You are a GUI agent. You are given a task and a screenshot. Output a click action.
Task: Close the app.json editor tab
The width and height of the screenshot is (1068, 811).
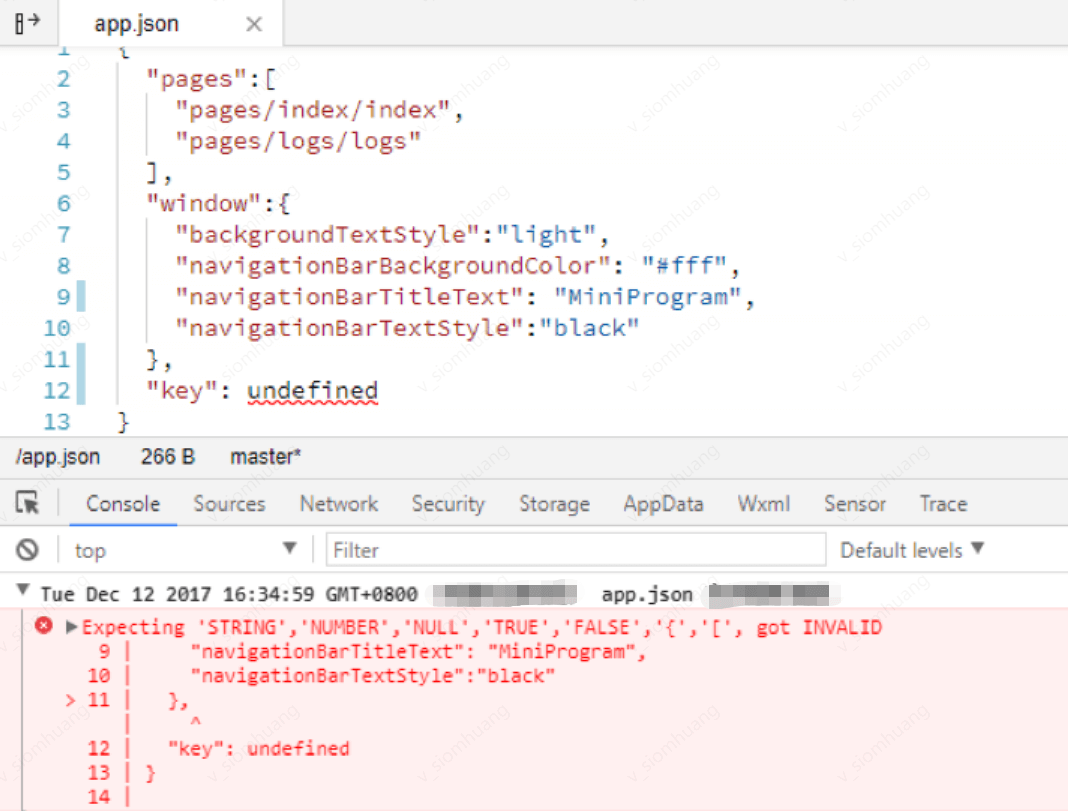tap(254, 25)
